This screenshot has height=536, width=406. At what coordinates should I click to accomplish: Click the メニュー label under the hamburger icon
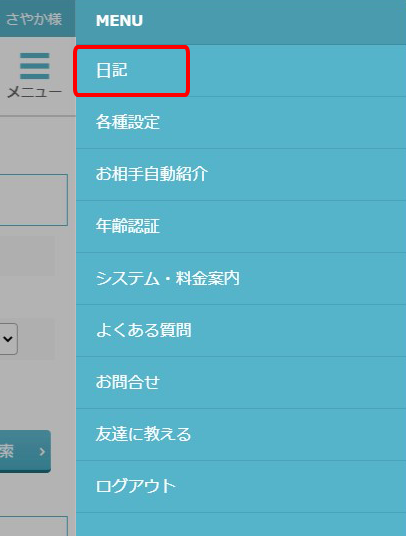(35, 92)
